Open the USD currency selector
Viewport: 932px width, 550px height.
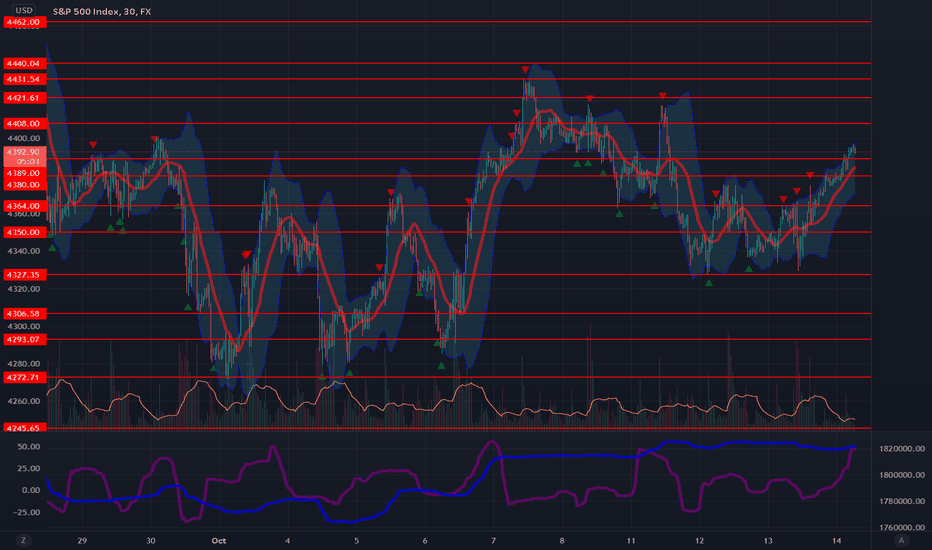(x=24, y=10)
